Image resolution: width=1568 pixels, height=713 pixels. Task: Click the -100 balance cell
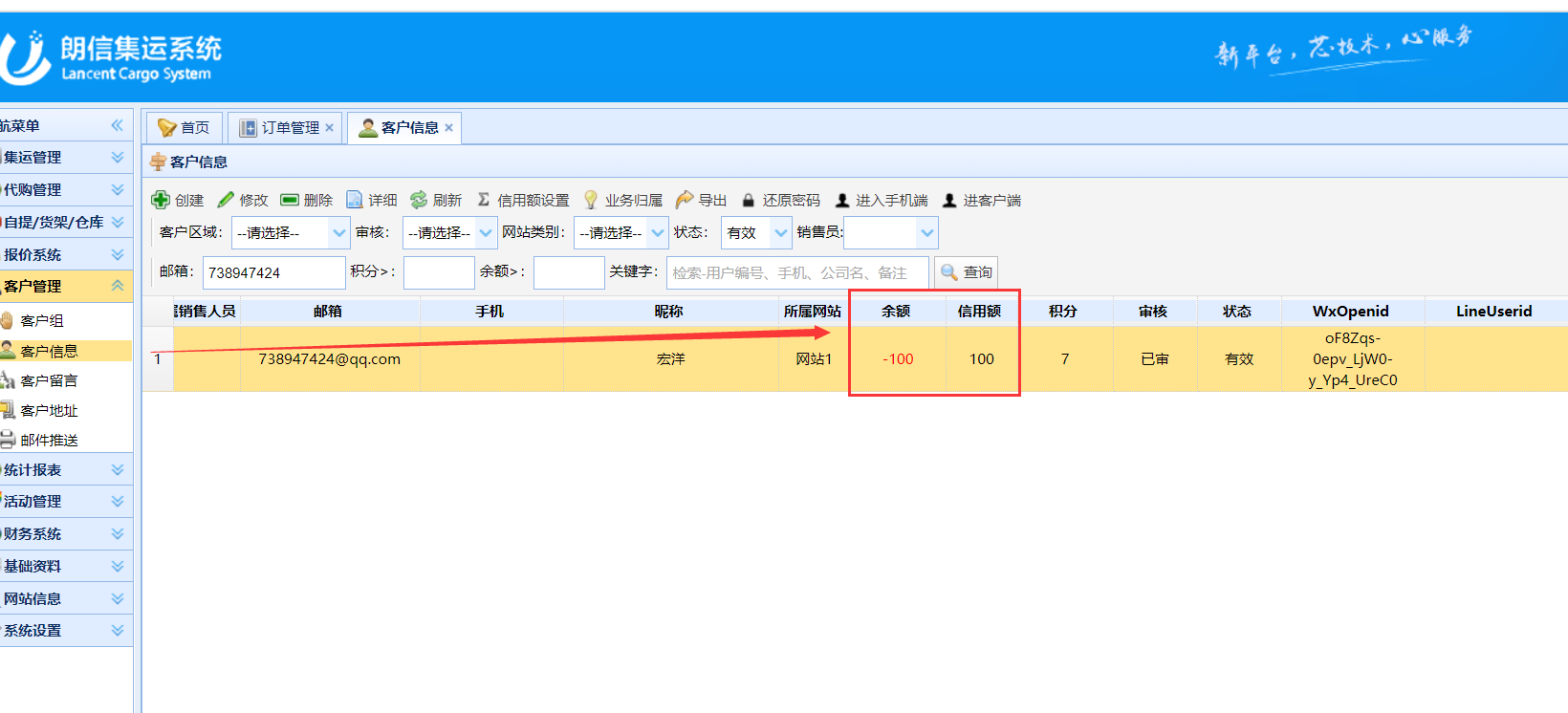pos(898,359)
